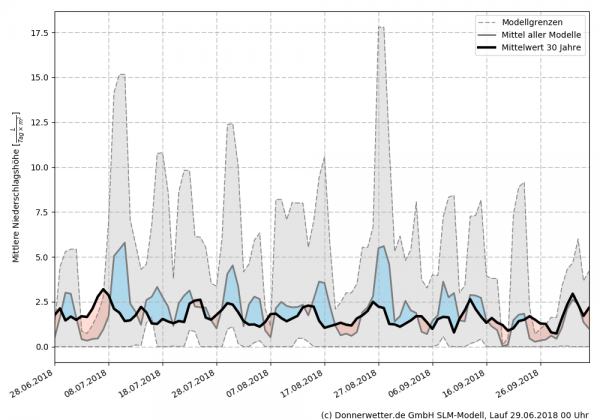Screen dimensions: 600x420
Task: Click the gray Mittel aller Modelle legend line
Action: point(490,34)
